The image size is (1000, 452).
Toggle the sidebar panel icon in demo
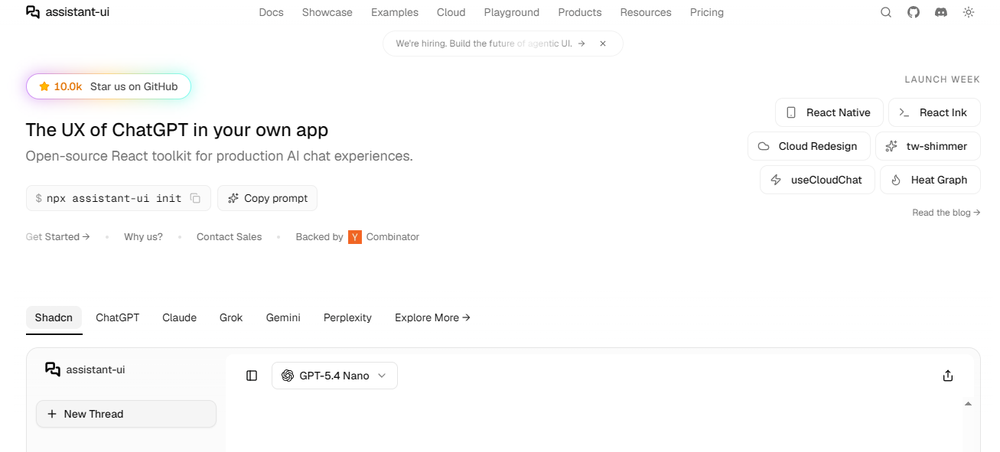251,375
